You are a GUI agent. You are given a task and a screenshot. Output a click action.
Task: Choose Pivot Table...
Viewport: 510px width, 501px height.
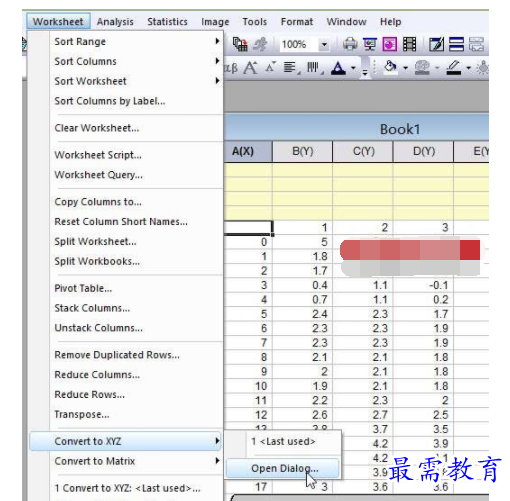[x=83, y=288]
